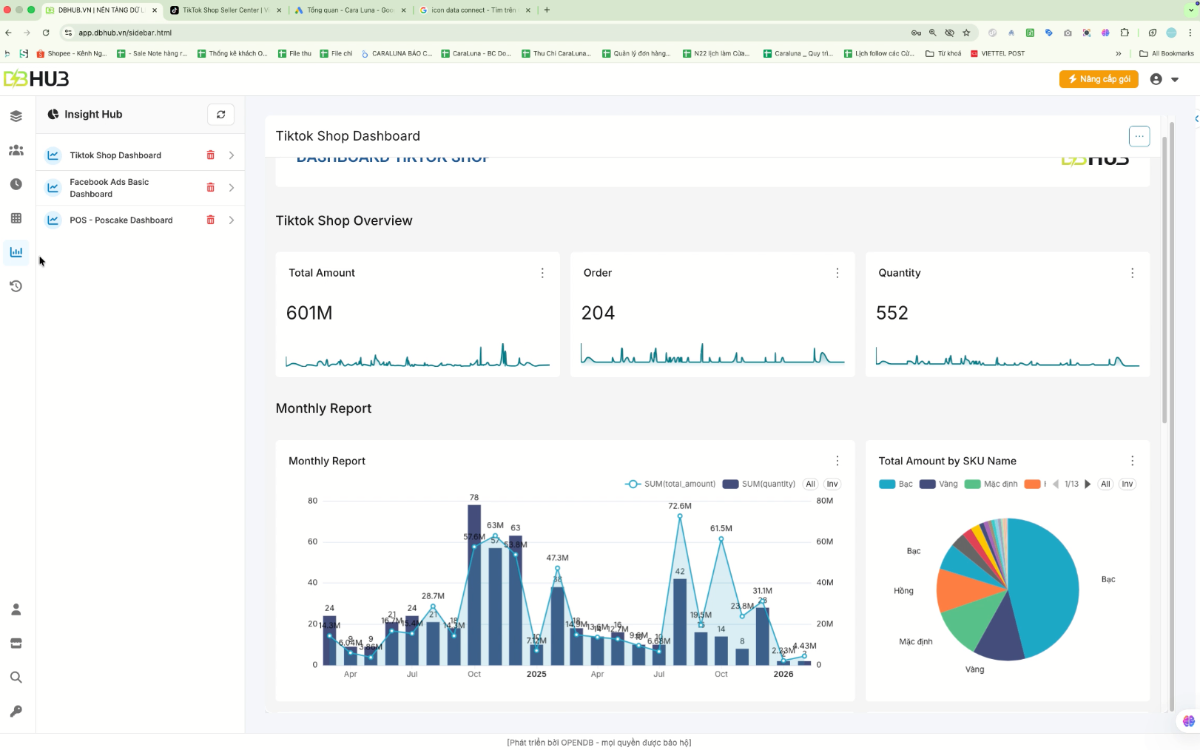Click the browser address bar
This screenshot has height=750, width=1200.
[x=480, y=32]
